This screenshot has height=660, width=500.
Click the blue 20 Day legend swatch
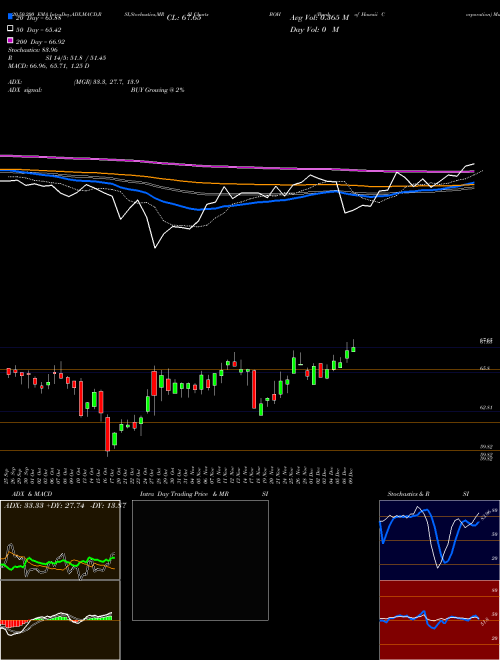point(10,16)
